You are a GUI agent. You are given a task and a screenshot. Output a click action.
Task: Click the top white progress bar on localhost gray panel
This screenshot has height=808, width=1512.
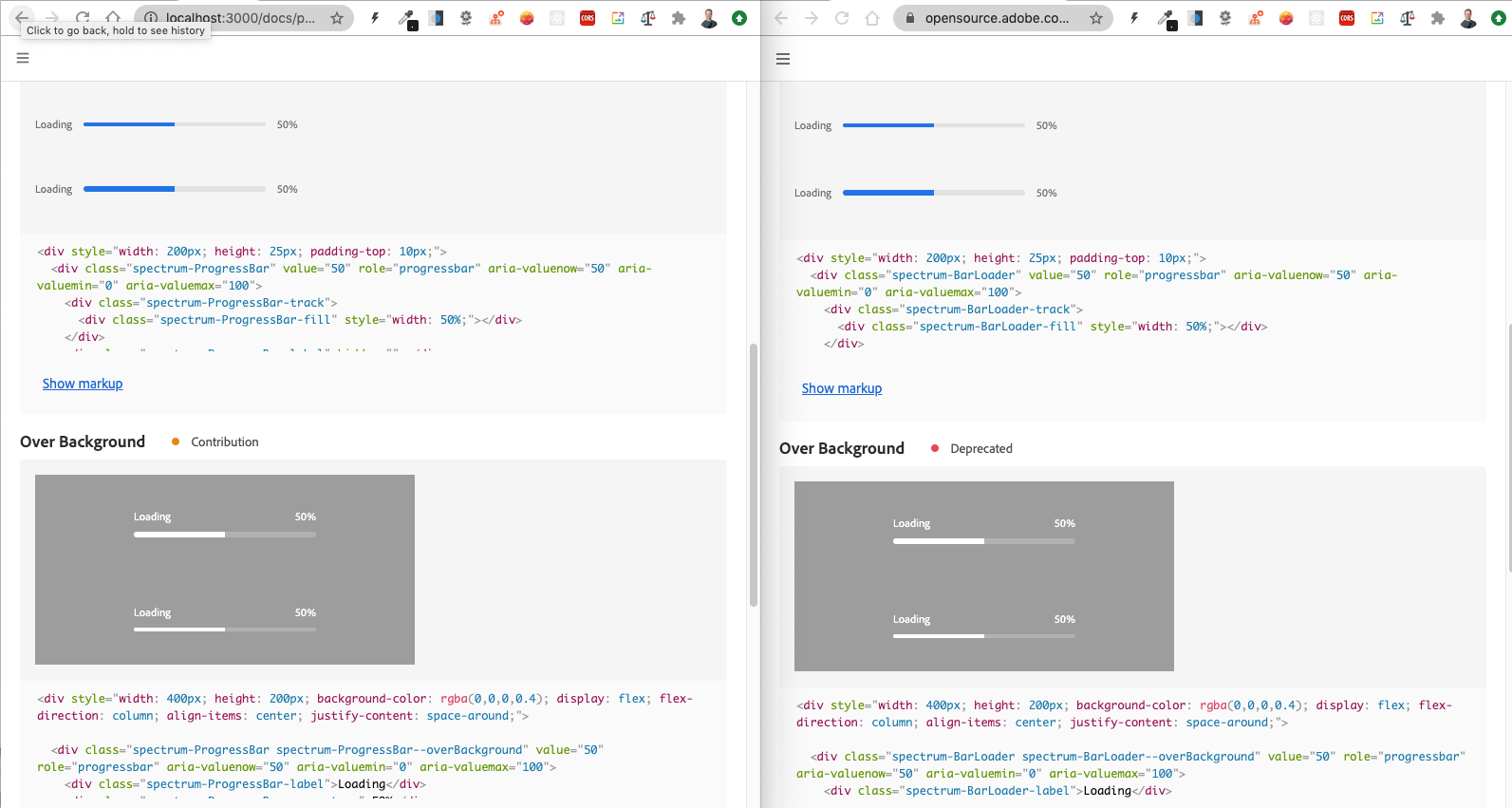coord(225,535)
